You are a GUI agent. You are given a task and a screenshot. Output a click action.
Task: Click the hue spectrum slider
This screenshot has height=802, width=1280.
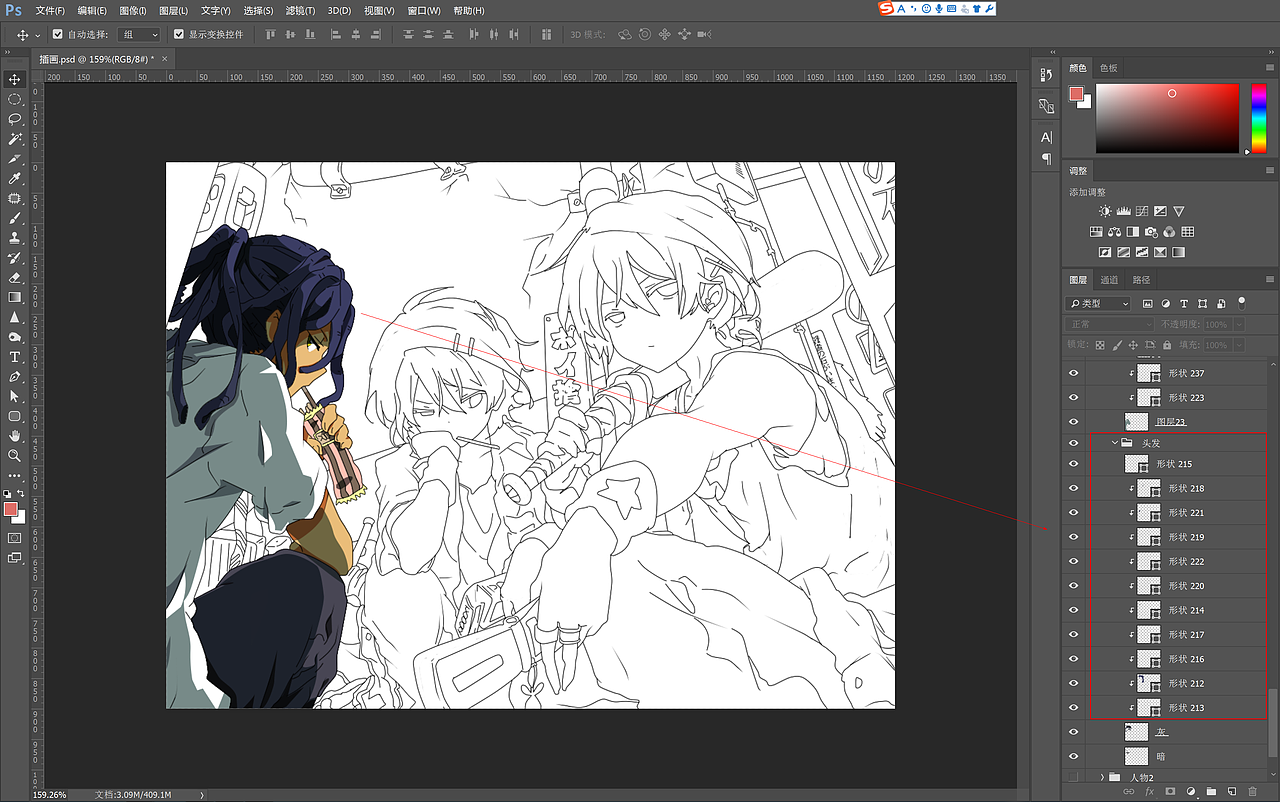(1259, 118)
